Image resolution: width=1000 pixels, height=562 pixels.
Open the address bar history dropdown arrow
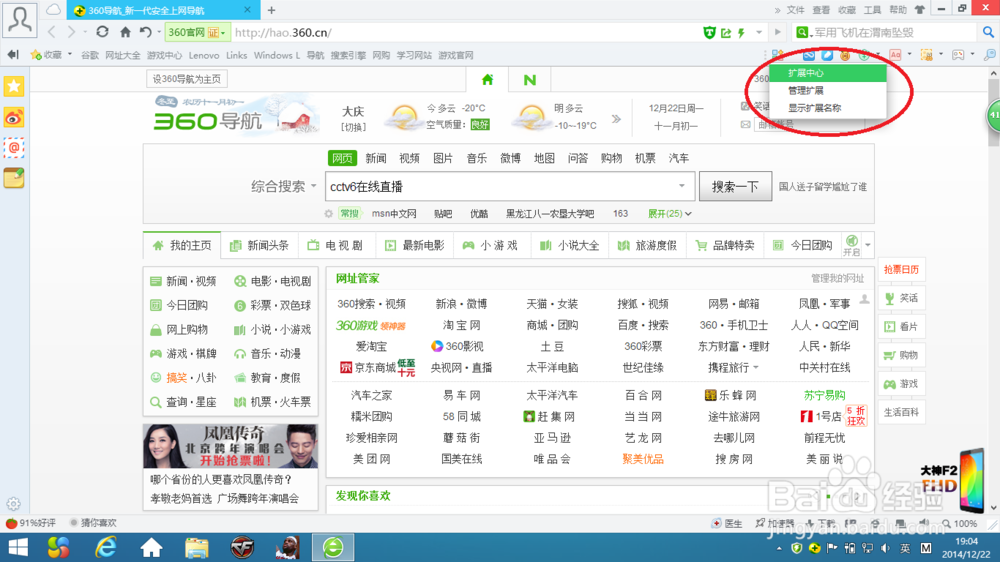[759, 33]
